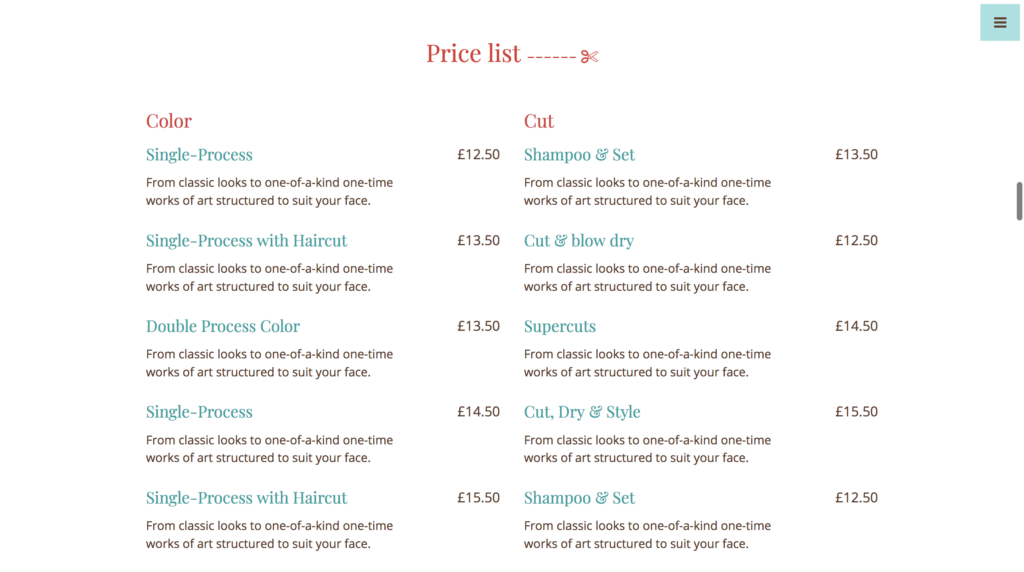Image resolution: width=1024 pixels, height=572 pixels.
Task: Open the Single-Process with Haircut £13.50 item
Action: (246, 240)
